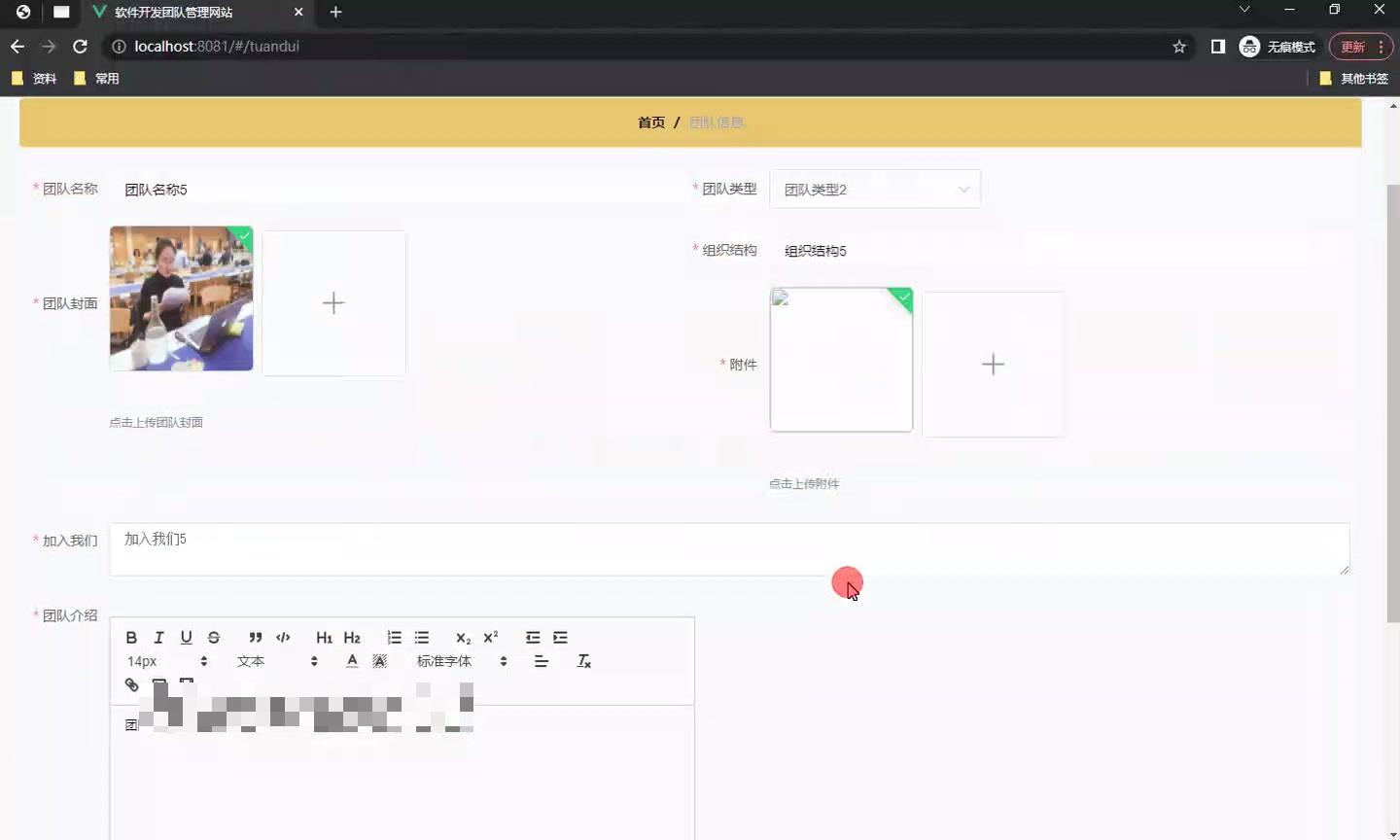Clear text formatting with Tx button
1400x840 pixels.
pos(584,661)
